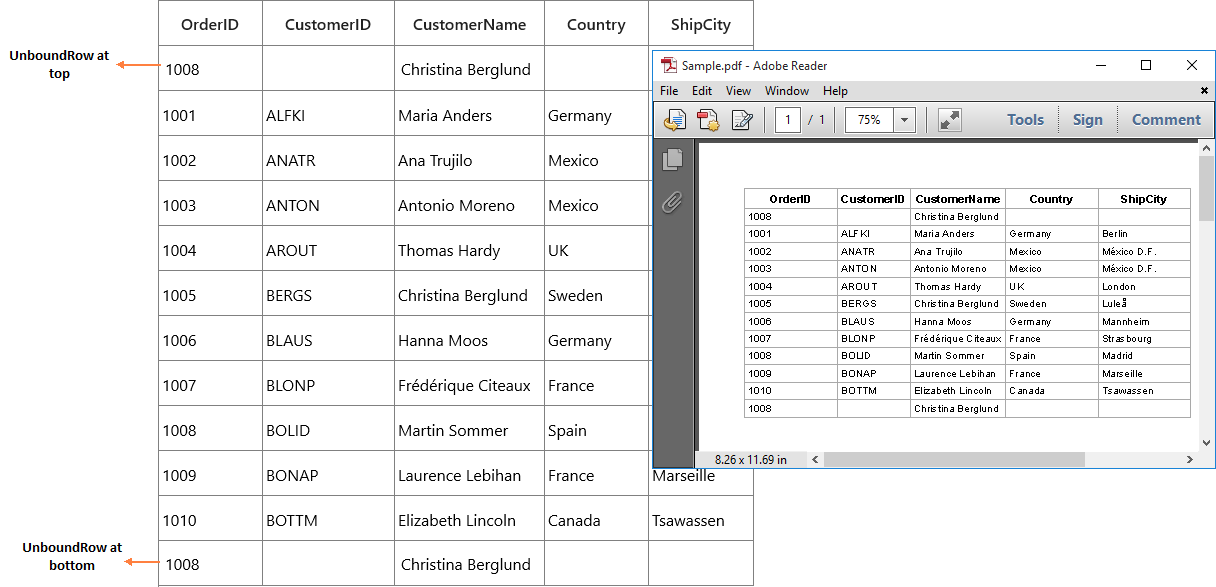Click the vertical scrollbar thumb in PDF

tap(1207, 188)
